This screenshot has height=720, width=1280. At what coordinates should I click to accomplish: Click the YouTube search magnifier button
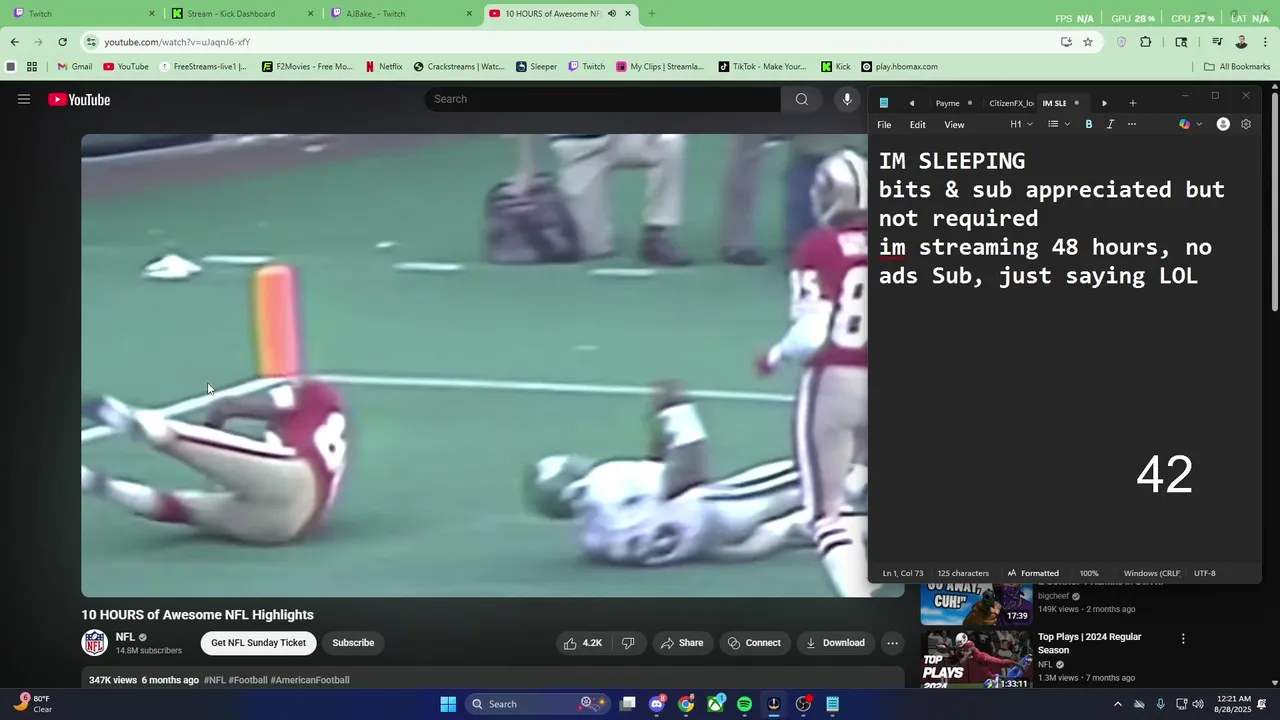(801, 99)
